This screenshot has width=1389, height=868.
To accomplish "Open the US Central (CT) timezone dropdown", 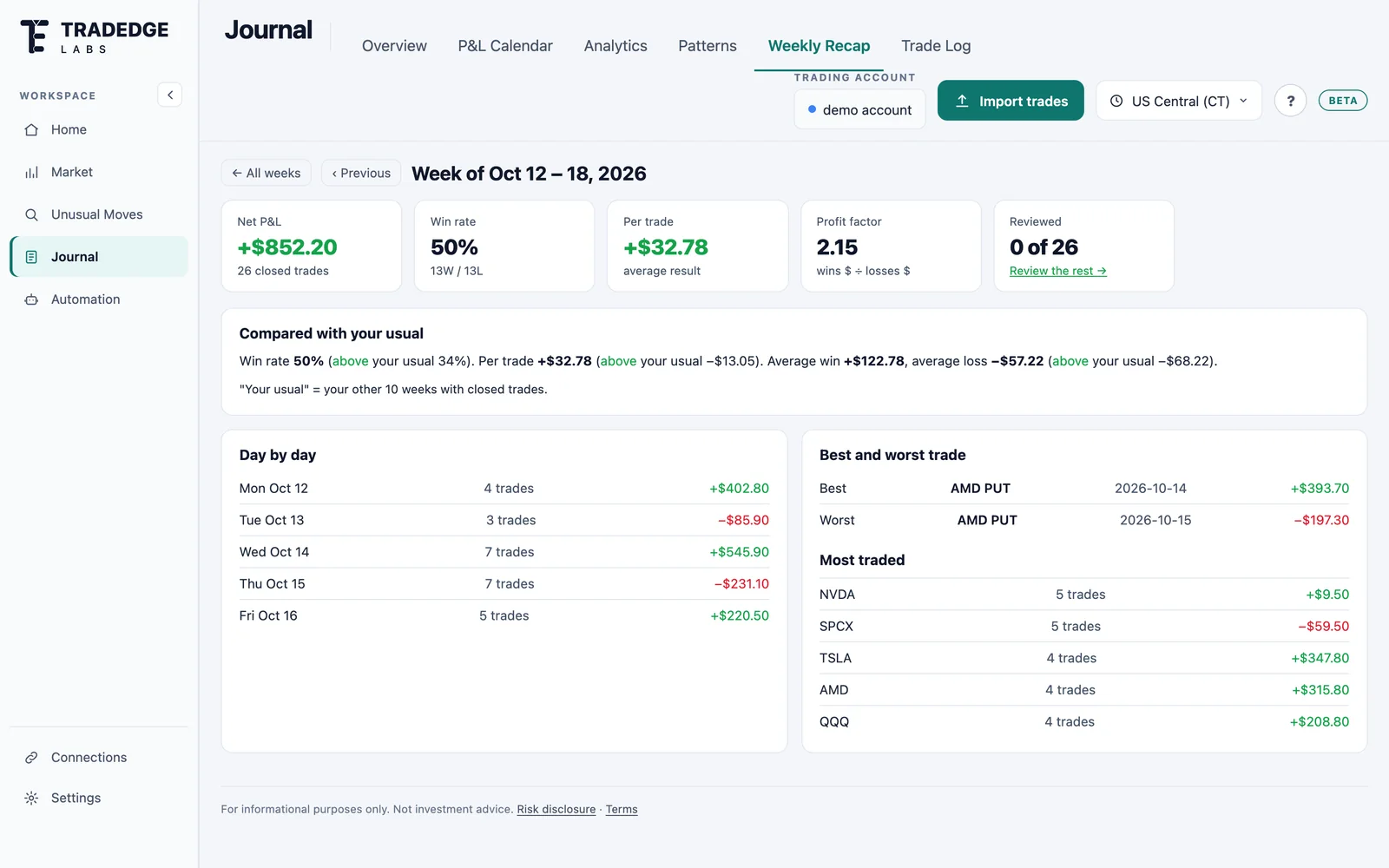I will pyautogui.click(x=1179, y=101).
